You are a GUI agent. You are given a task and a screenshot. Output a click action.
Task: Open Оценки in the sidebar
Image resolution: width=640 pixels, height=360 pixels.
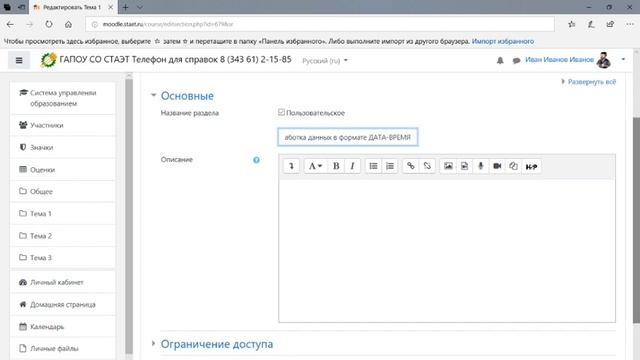click(x=63, y=169)
